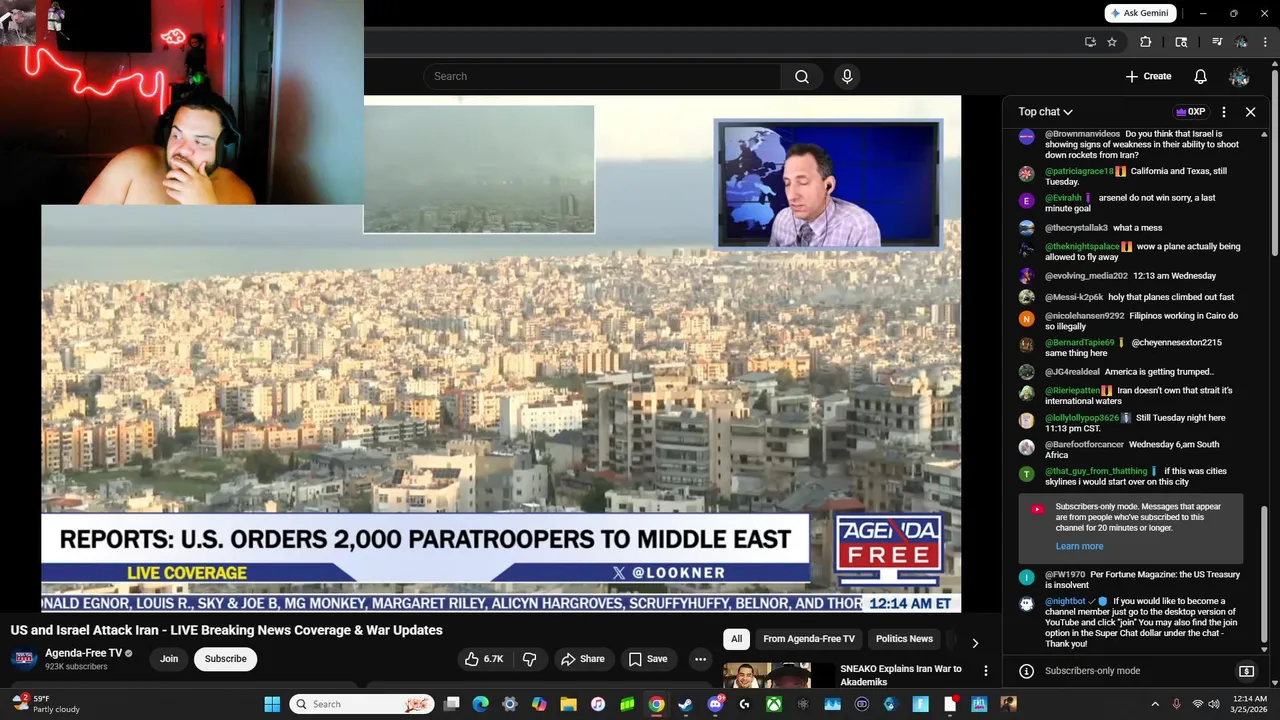Screen dimensions: 1280x720
Task: Like the video with thumbs up
Action: click(x=484, y=659)
